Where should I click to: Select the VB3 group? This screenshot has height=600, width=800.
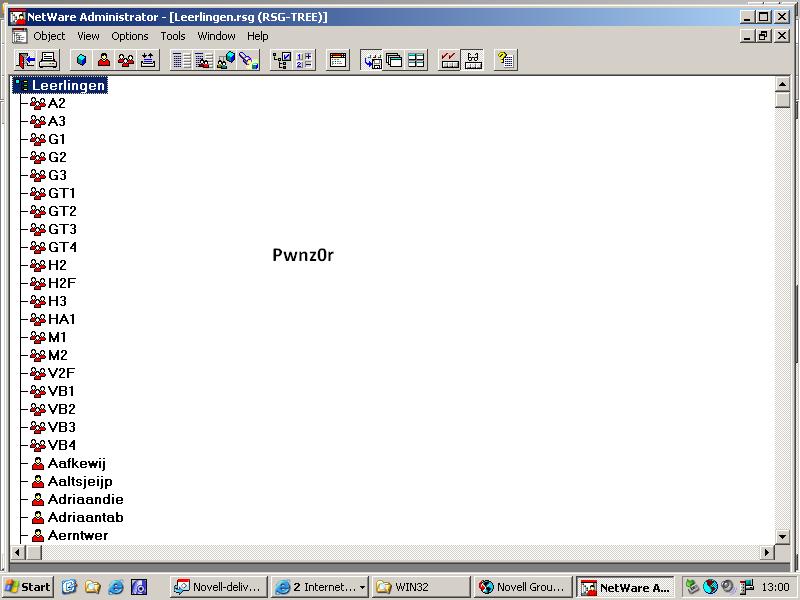(x=62, y=427)
